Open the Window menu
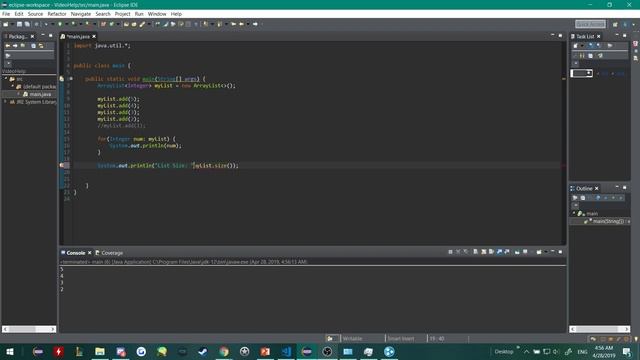 pyautogui.click(x=157, y=14)
